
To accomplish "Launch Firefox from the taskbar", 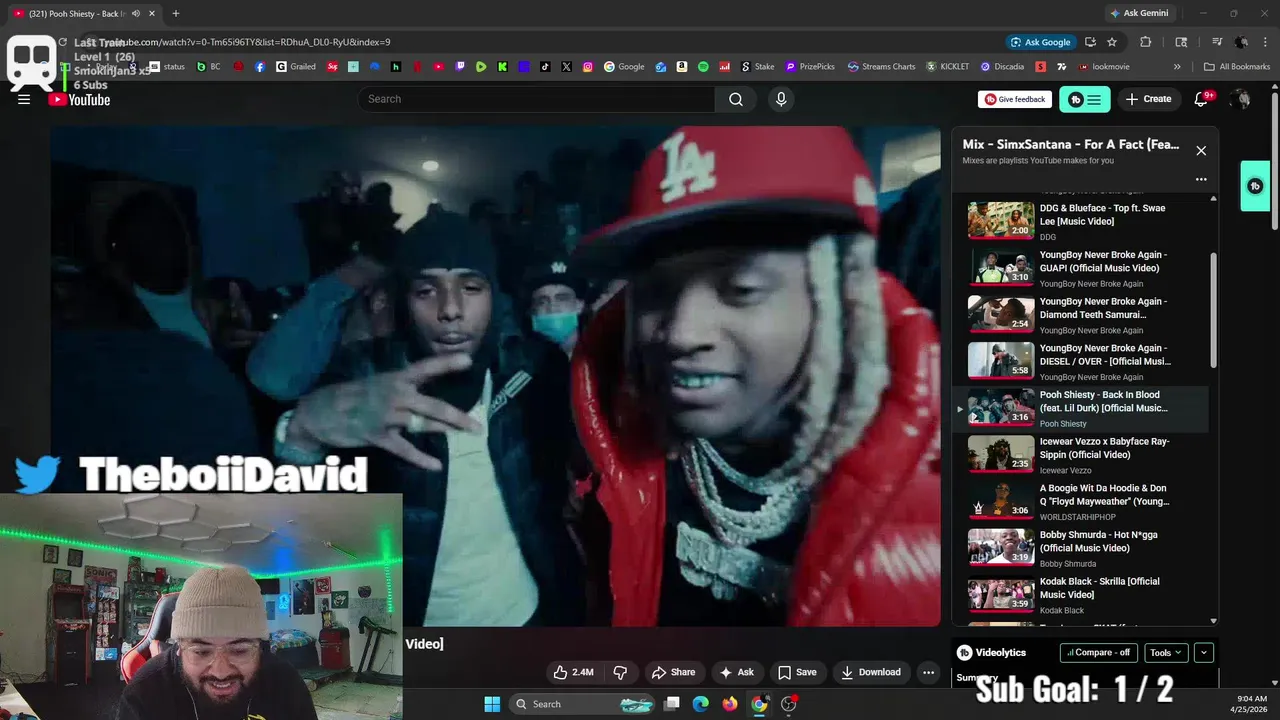I will coord(730,704).
